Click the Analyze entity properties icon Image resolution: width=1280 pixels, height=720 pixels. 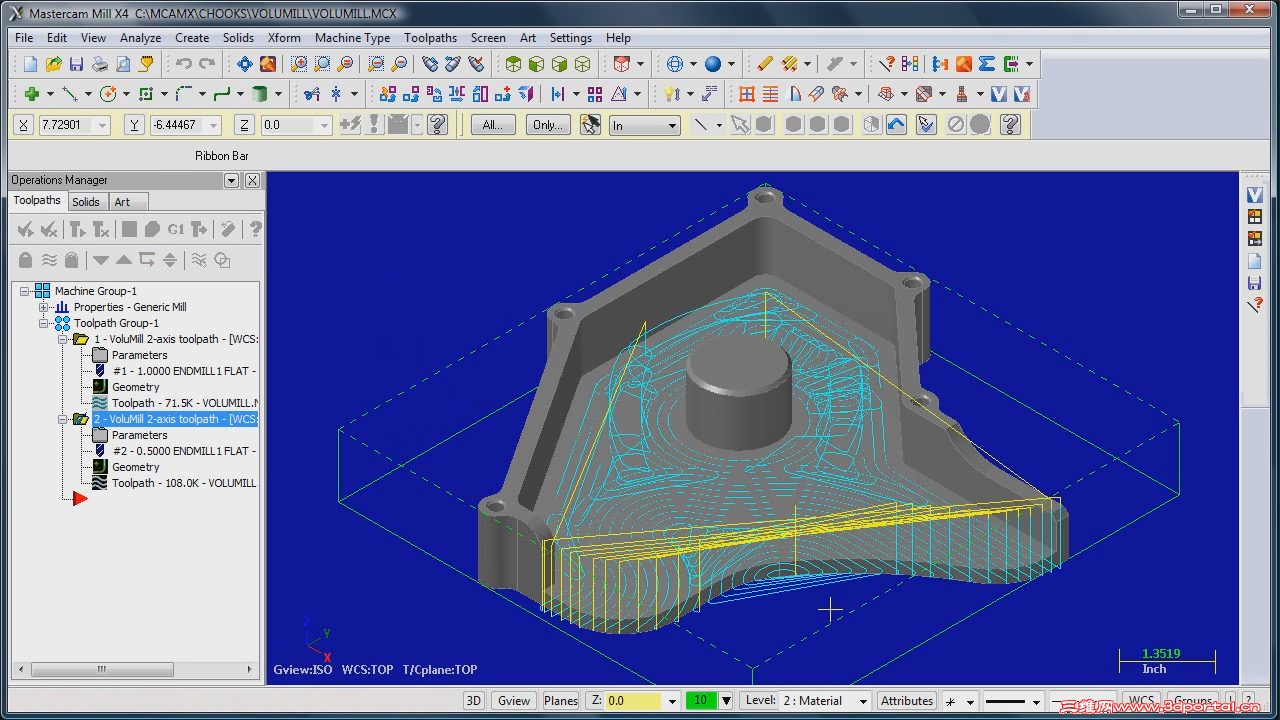887,64
